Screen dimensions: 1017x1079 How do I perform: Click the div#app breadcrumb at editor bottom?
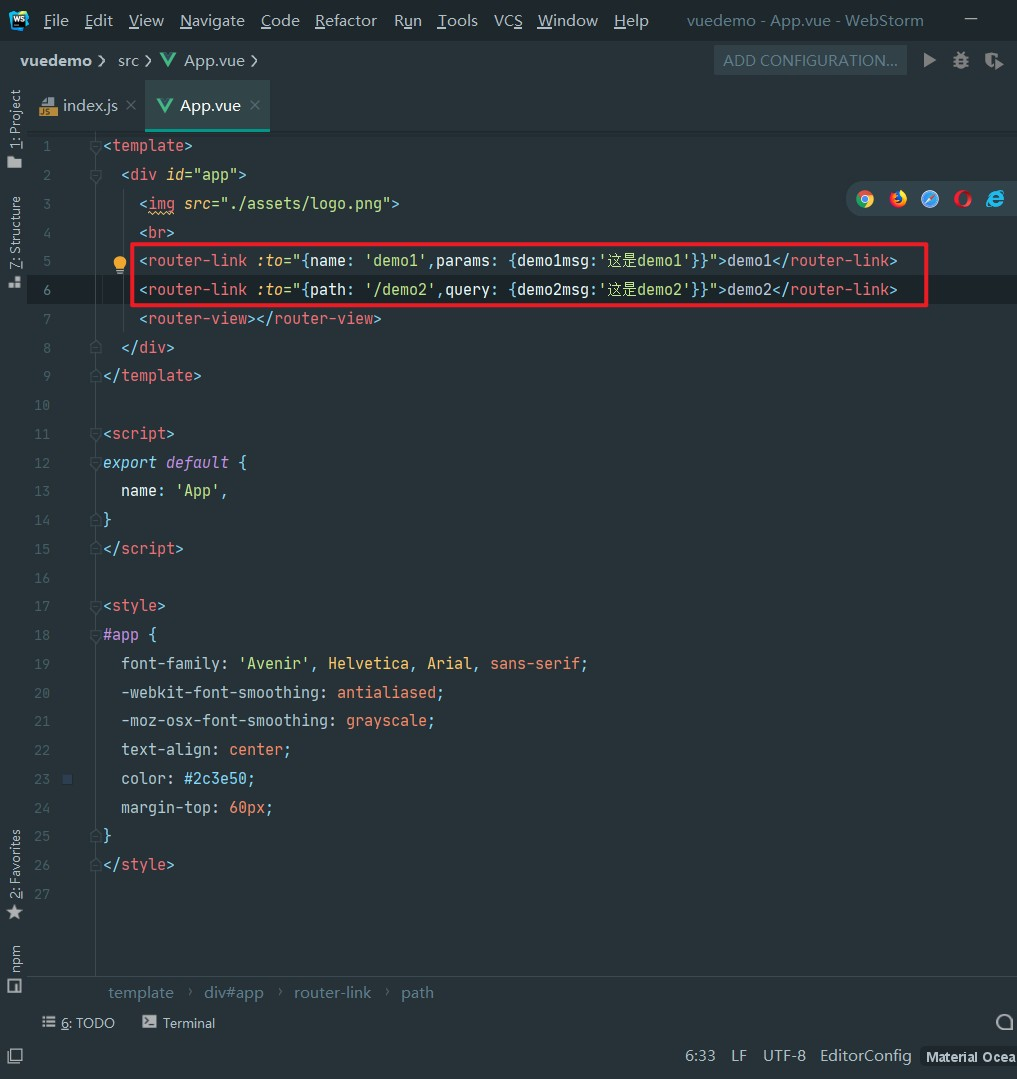pos(234,992)
